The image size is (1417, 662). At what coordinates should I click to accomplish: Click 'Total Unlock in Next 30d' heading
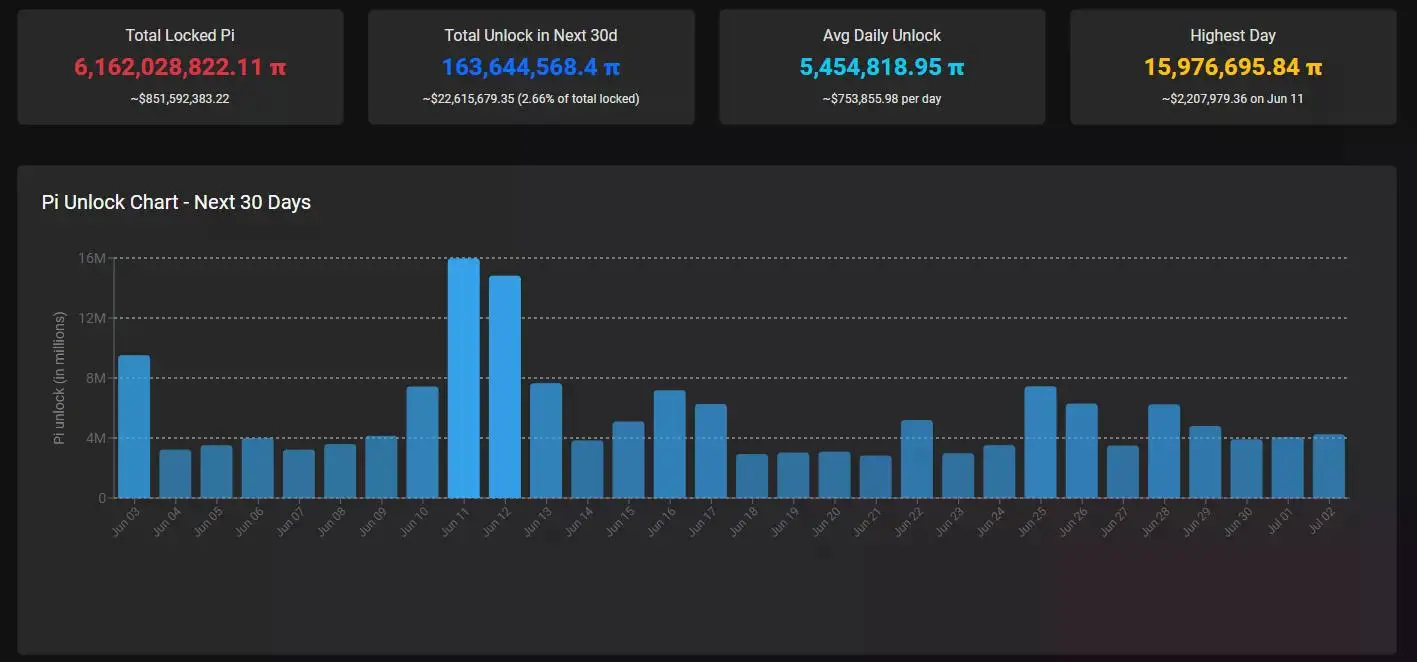tap(531, 35)
